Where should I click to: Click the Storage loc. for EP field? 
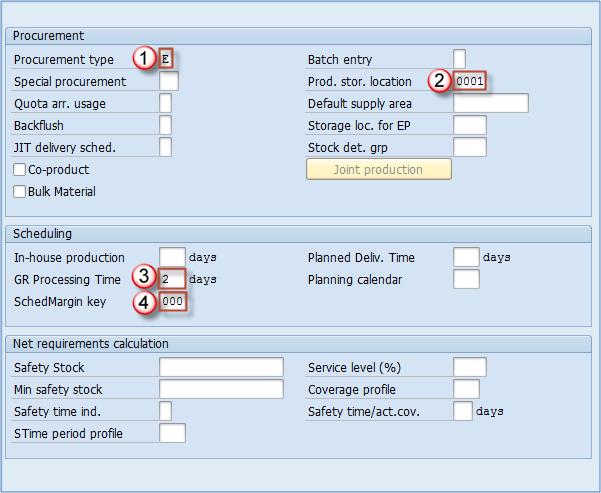[469, 125]
